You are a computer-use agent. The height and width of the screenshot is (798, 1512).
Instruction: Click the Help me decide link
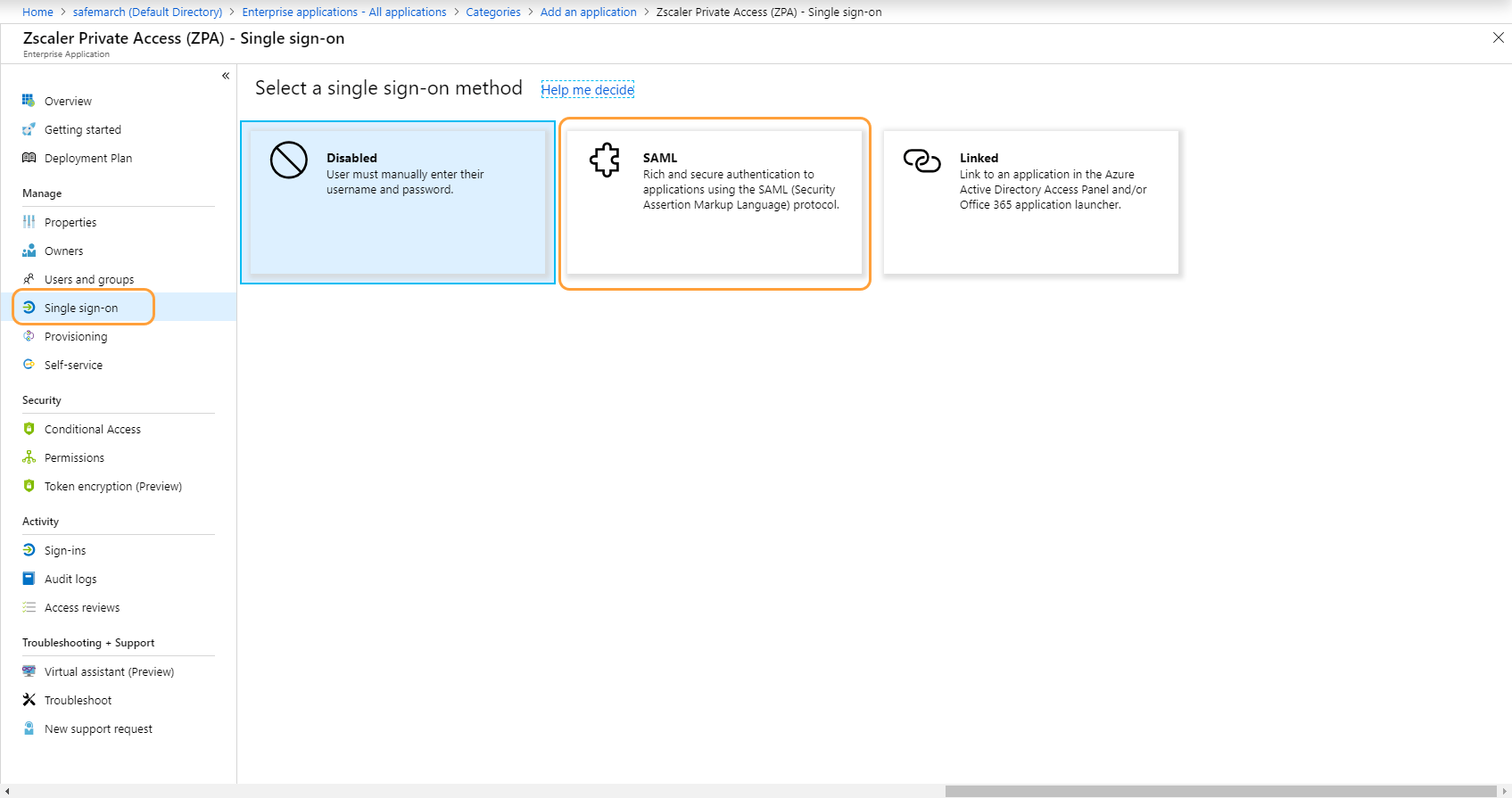588,89
